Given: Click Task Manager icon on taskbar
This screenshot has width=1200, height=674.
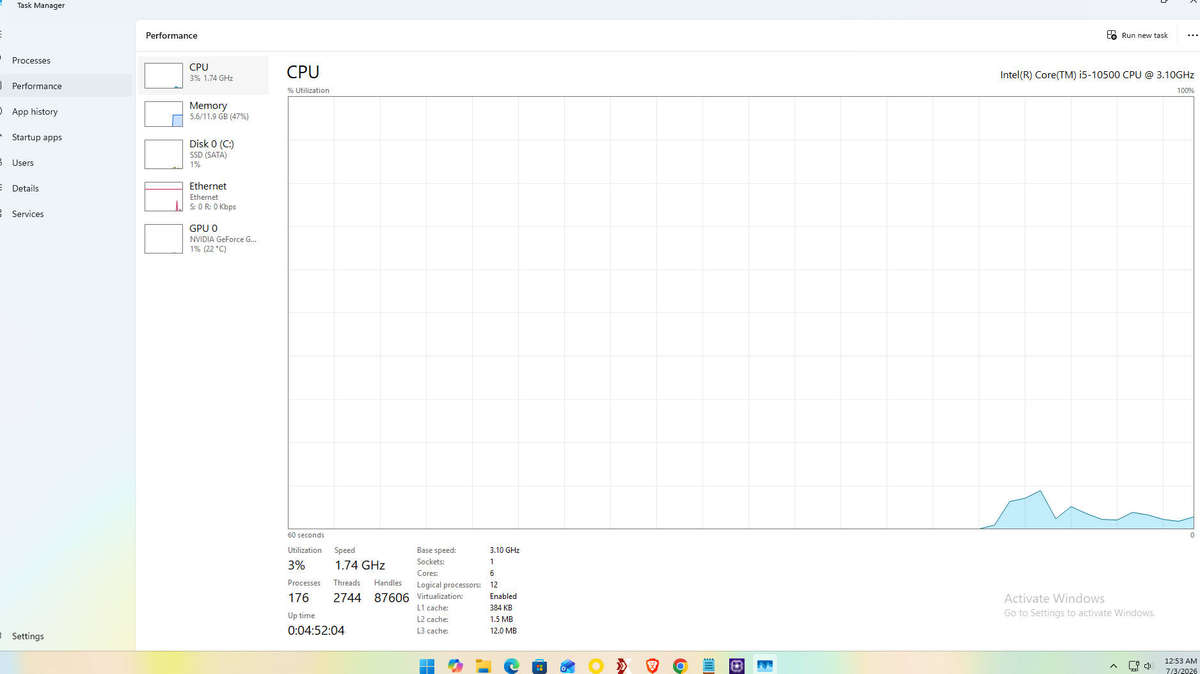Looking at the screenshot, I should [x=765, y=665].
